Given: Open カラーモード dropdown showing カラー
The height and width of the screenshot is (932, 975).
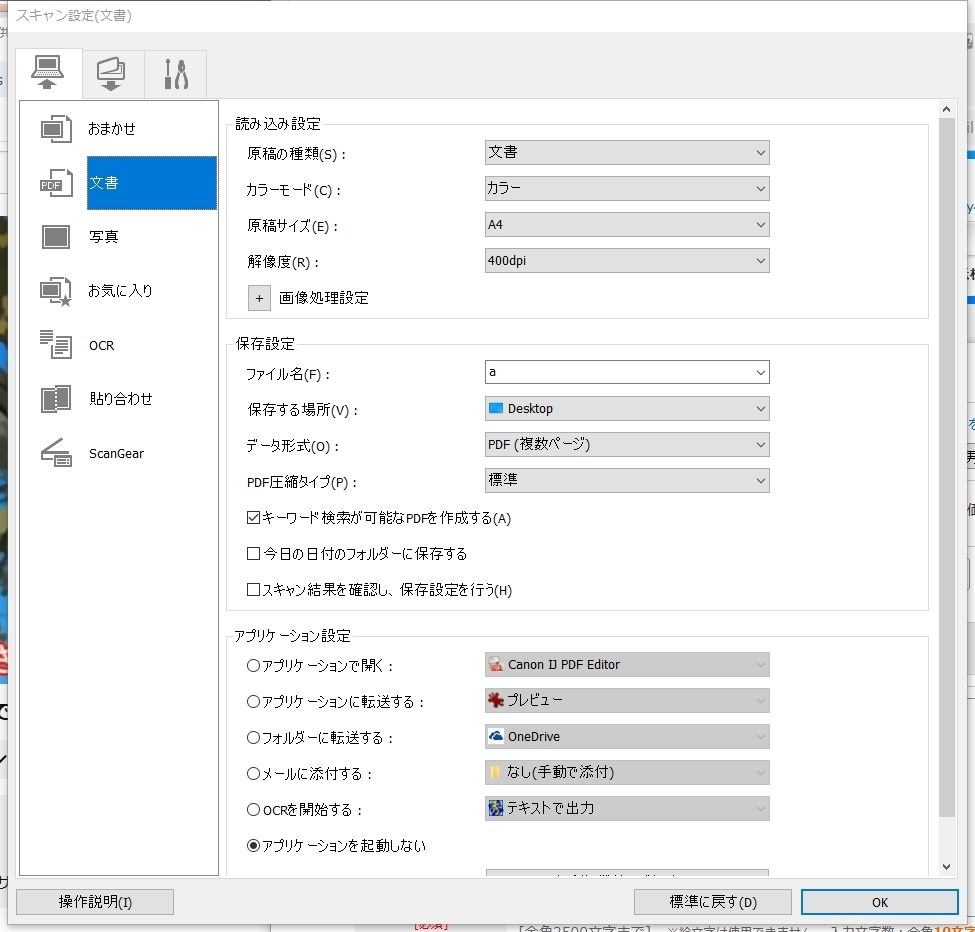Looking at the screenshot, I should click(x=627, y=188).
